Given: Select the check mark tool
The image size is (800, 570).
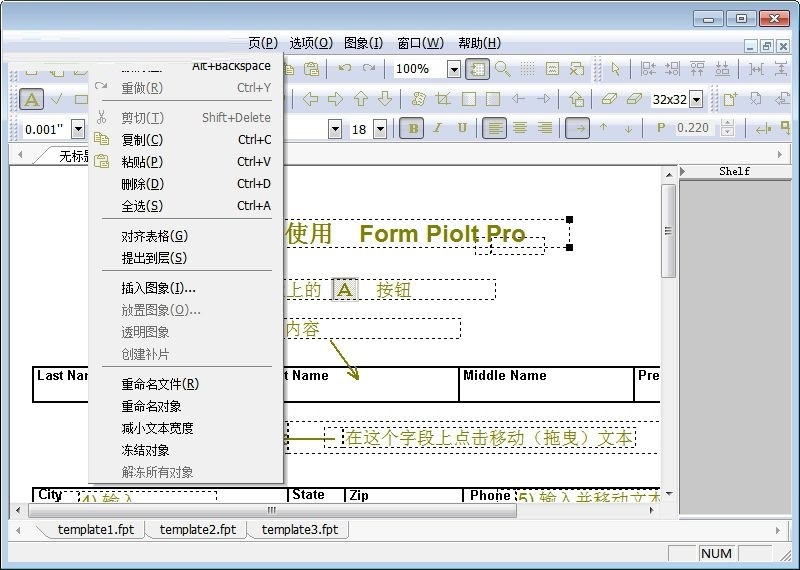Looking at the screenshot, I should click(57, 99).
